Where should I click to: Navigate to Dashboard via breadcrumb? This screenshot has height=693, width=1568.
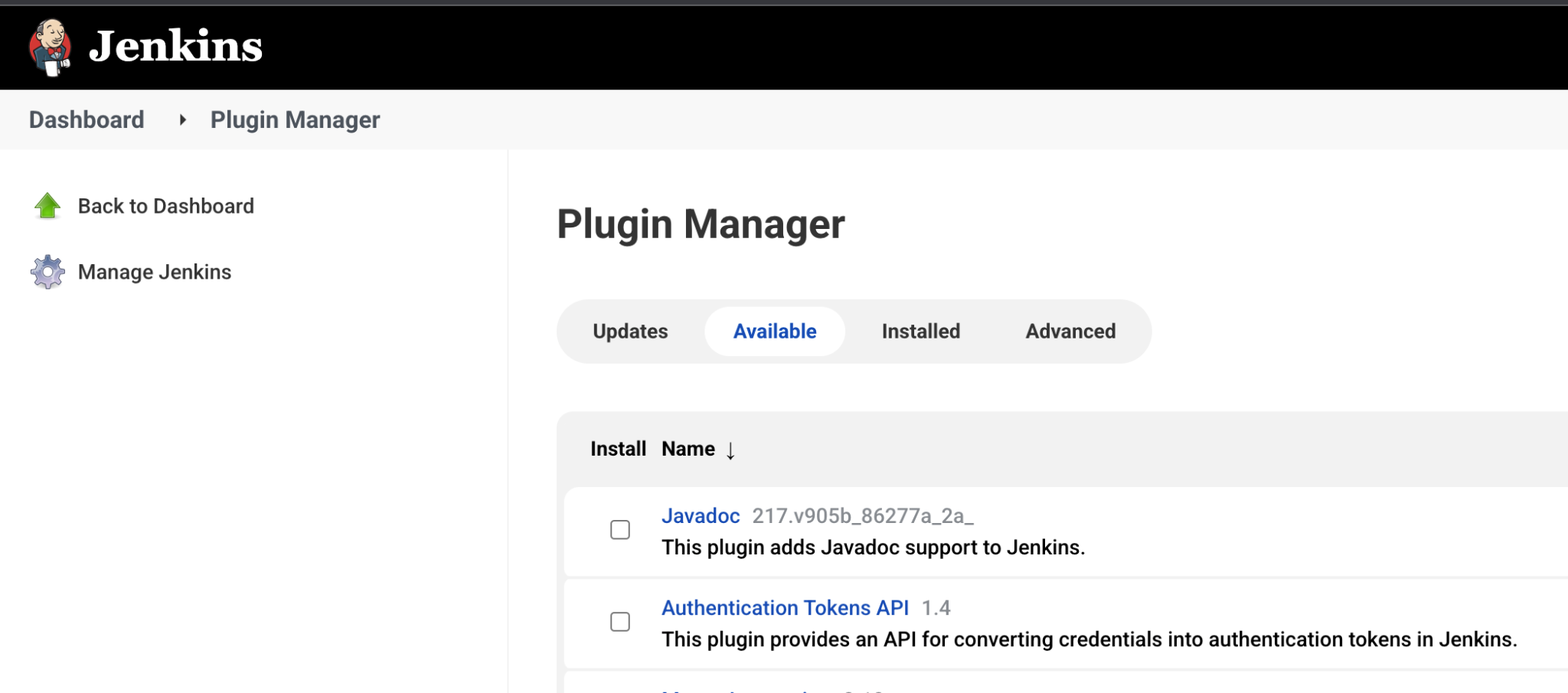(87, 119)
